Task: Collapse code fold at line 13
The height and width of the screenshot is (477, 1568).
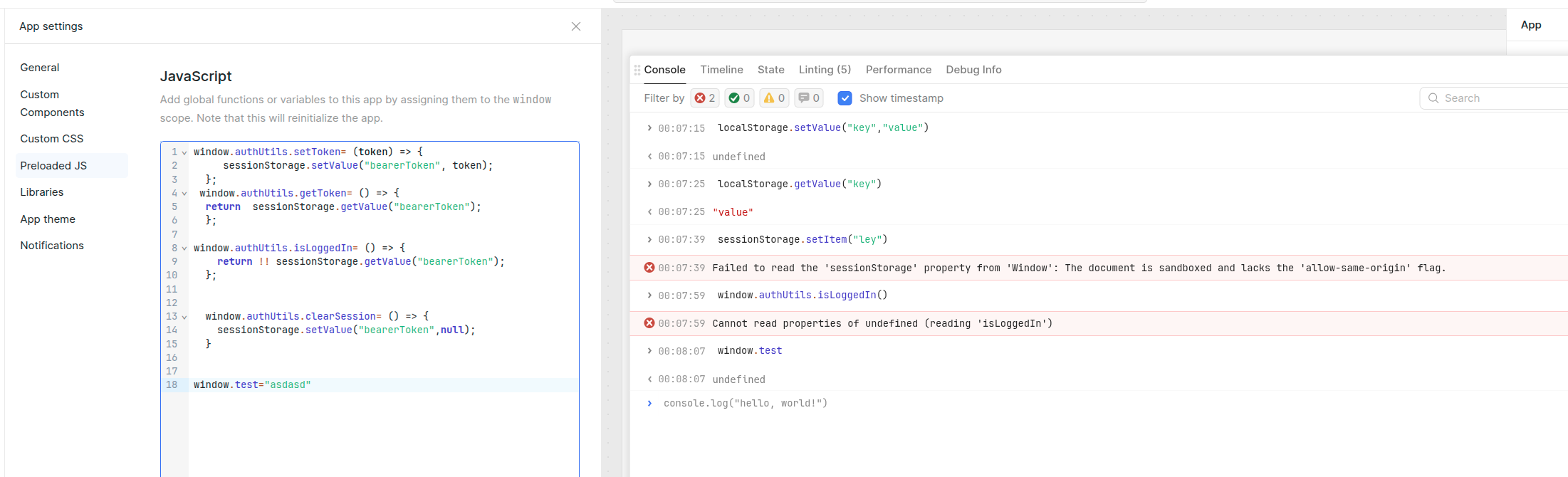Action: point(184,317)
